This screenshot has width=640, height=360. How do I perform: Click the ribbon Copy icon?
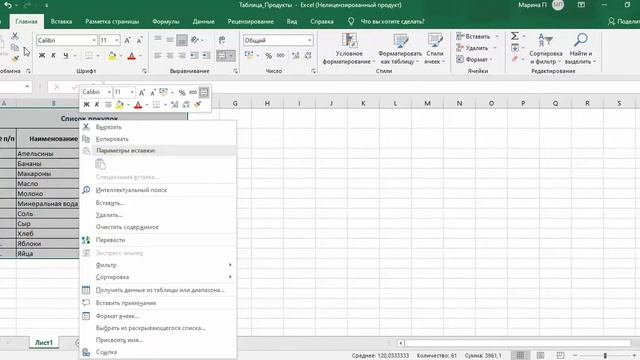tap(15, 47)
